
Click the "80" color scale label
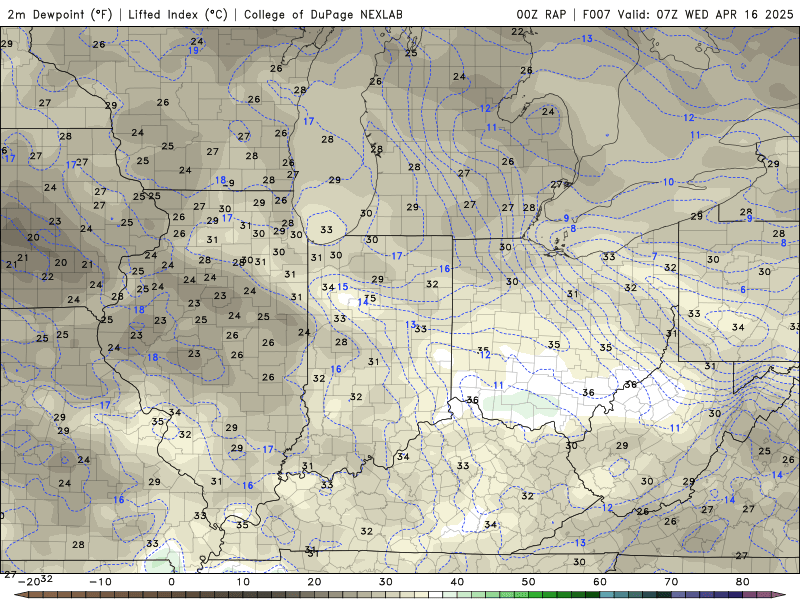(743, 582)
